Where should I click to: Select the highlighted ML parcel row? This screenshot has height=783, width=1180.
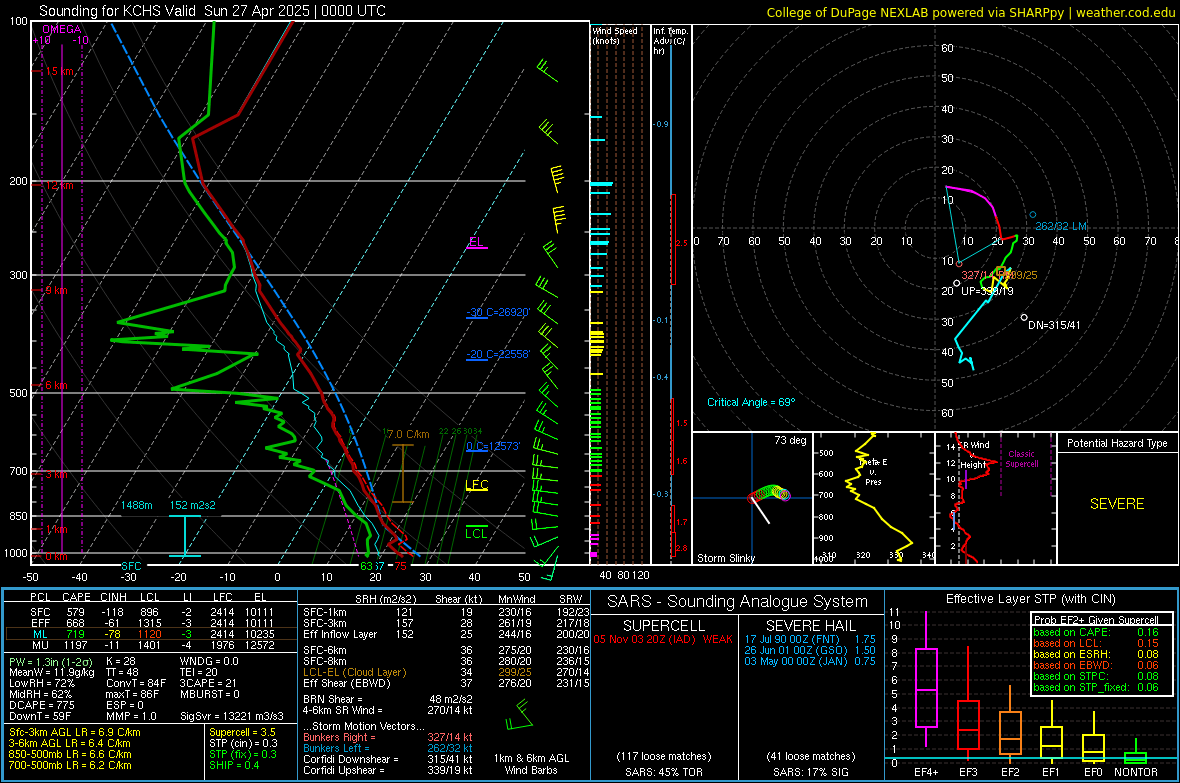[151, 634]
